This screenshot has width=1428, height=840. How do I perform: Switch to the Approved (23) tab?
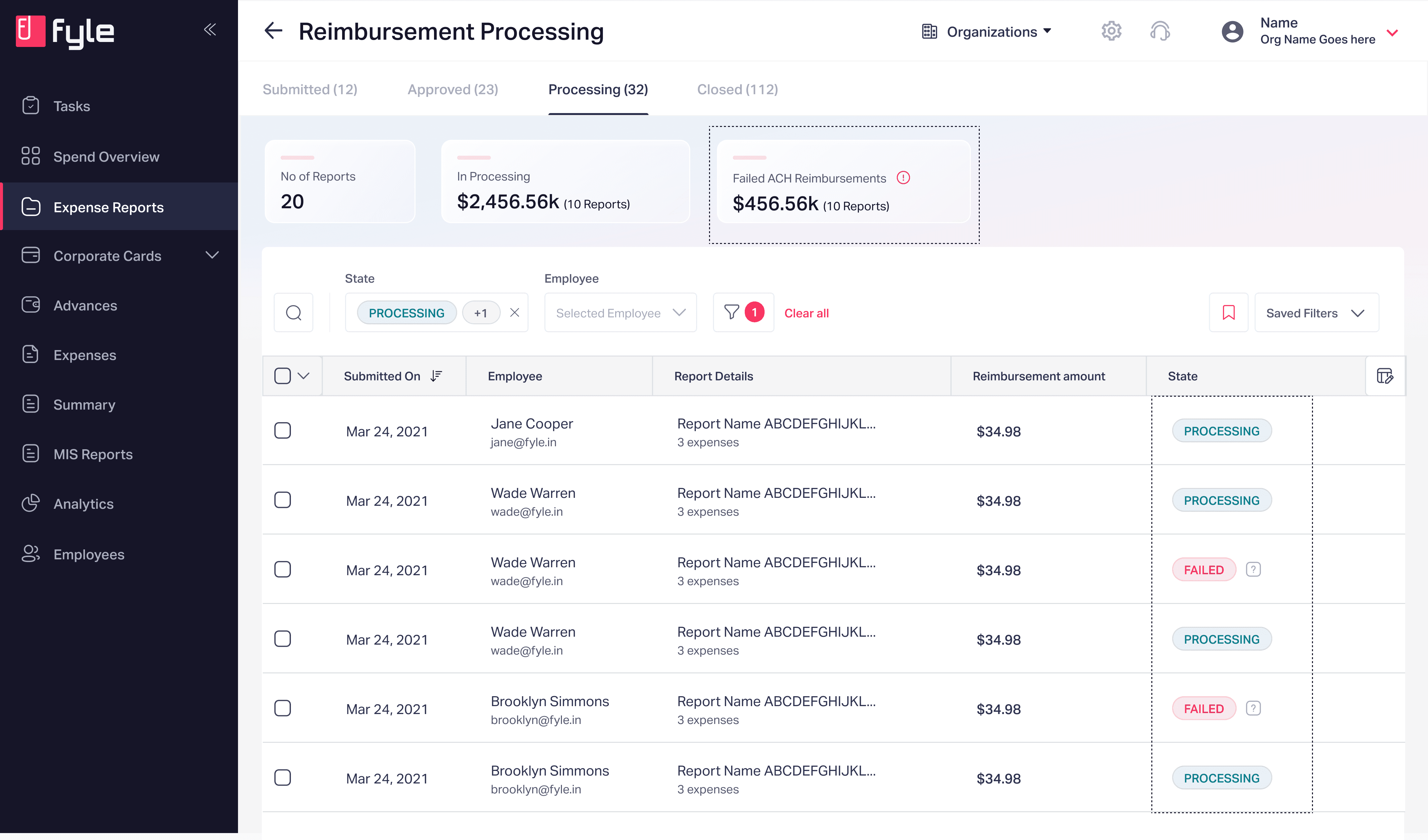452,90
